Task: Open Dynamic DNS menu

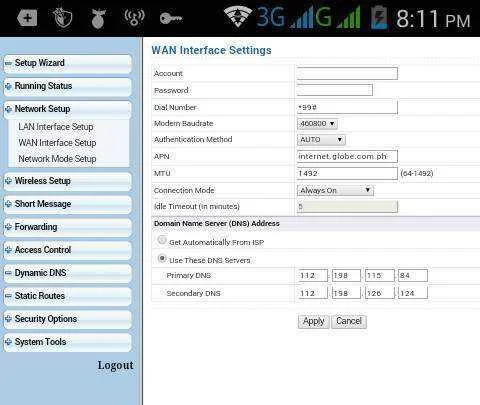Action: click(68, 273)
